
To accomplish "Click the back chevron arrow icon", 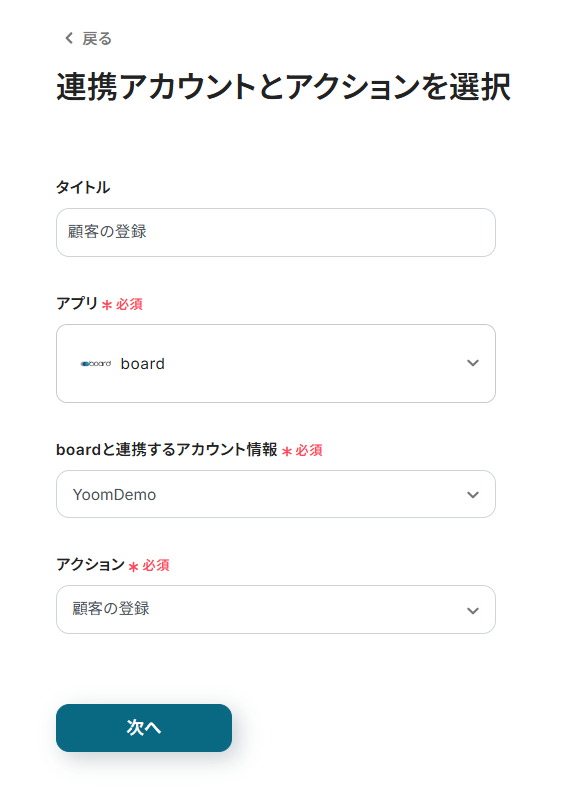I will tap(69, 38).
